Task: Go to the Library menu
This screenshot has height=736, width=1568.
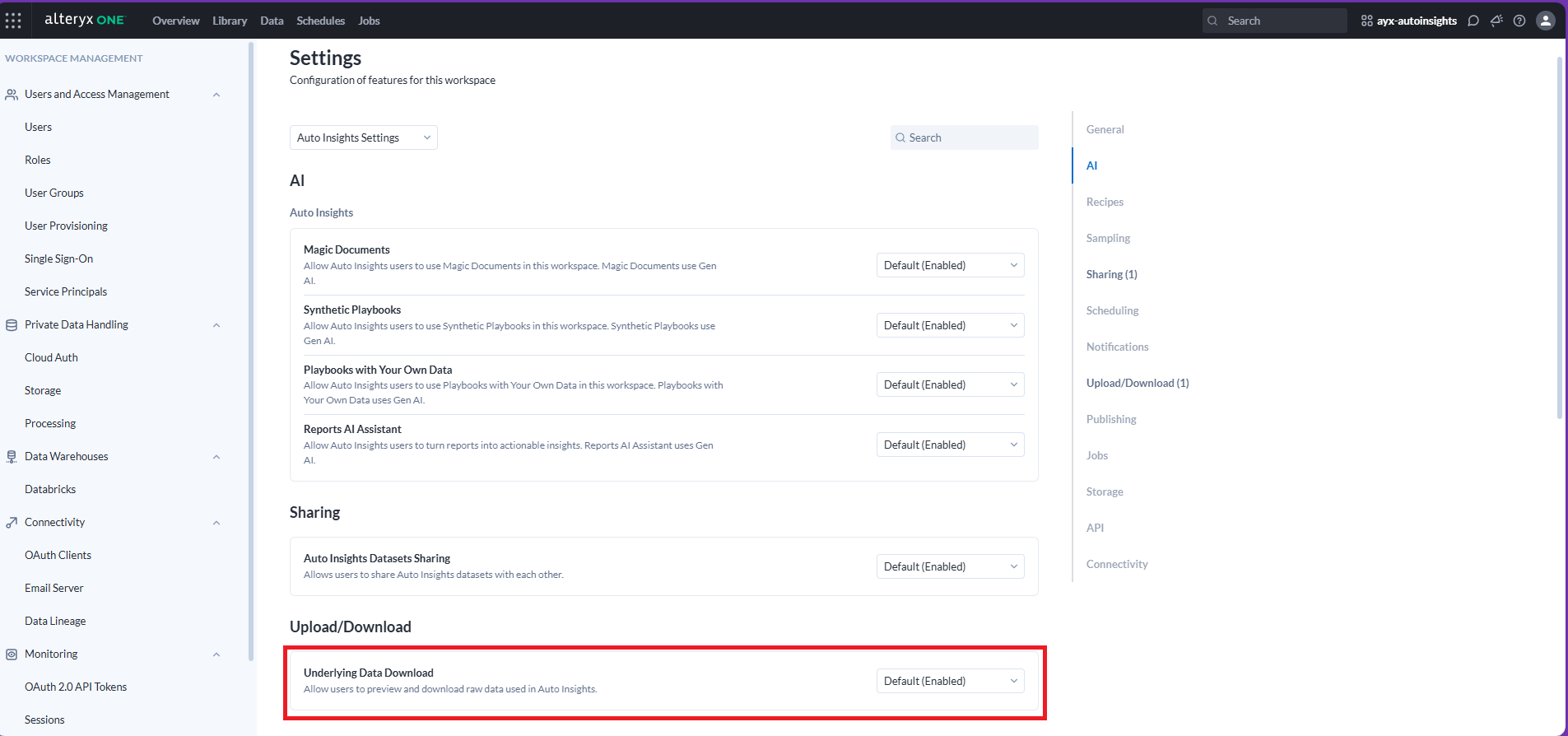Action: click(x=230, y=21)
